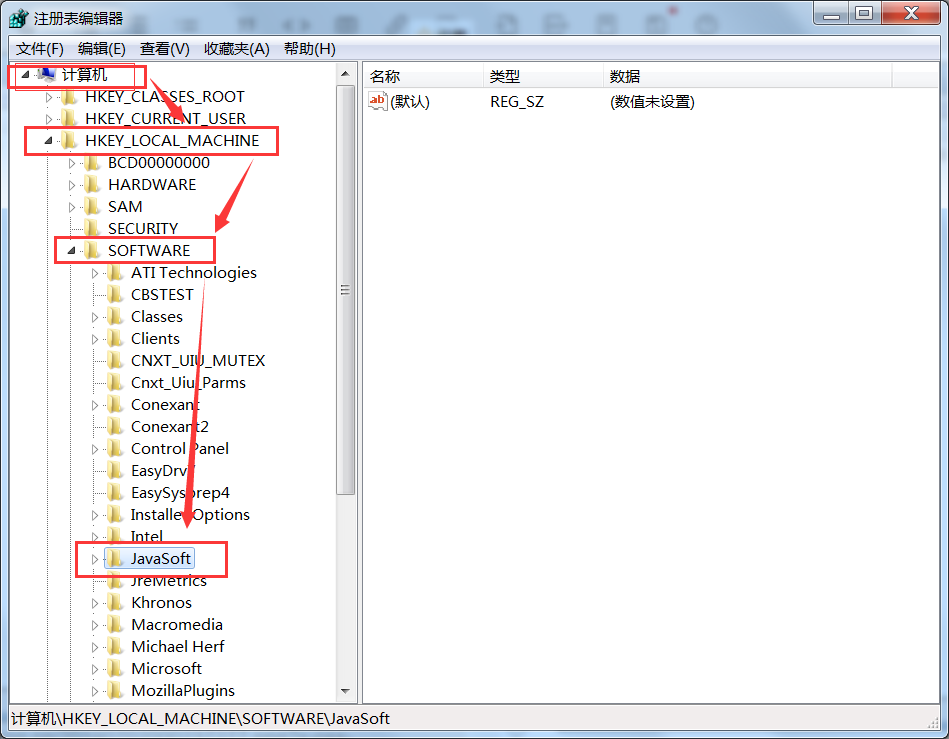Click the Classes folder icon
Viewport: 949px width, 739px height.
tap(116, 317)
